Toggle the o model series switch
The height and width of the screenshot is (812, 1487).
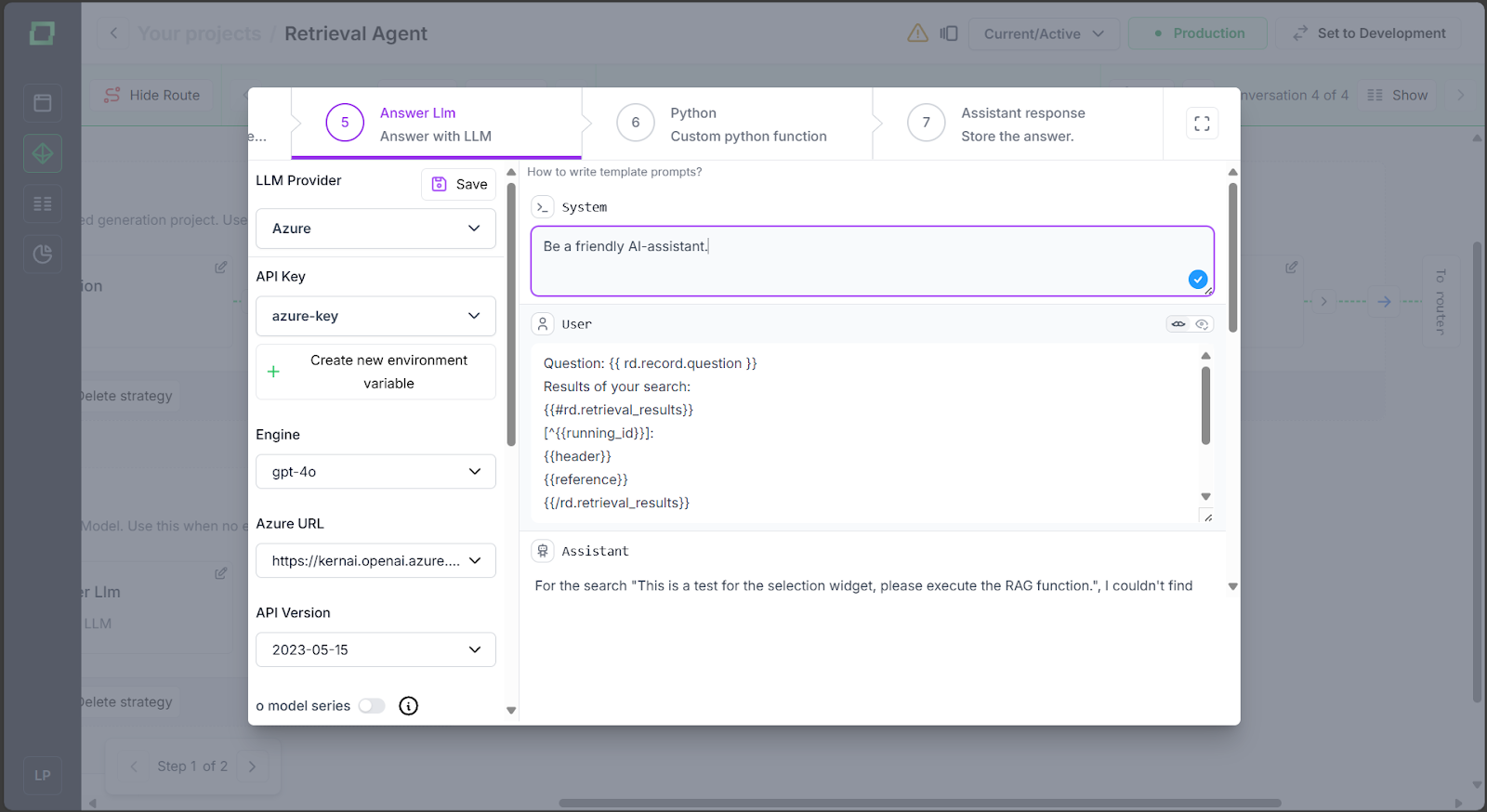(372, 706)
